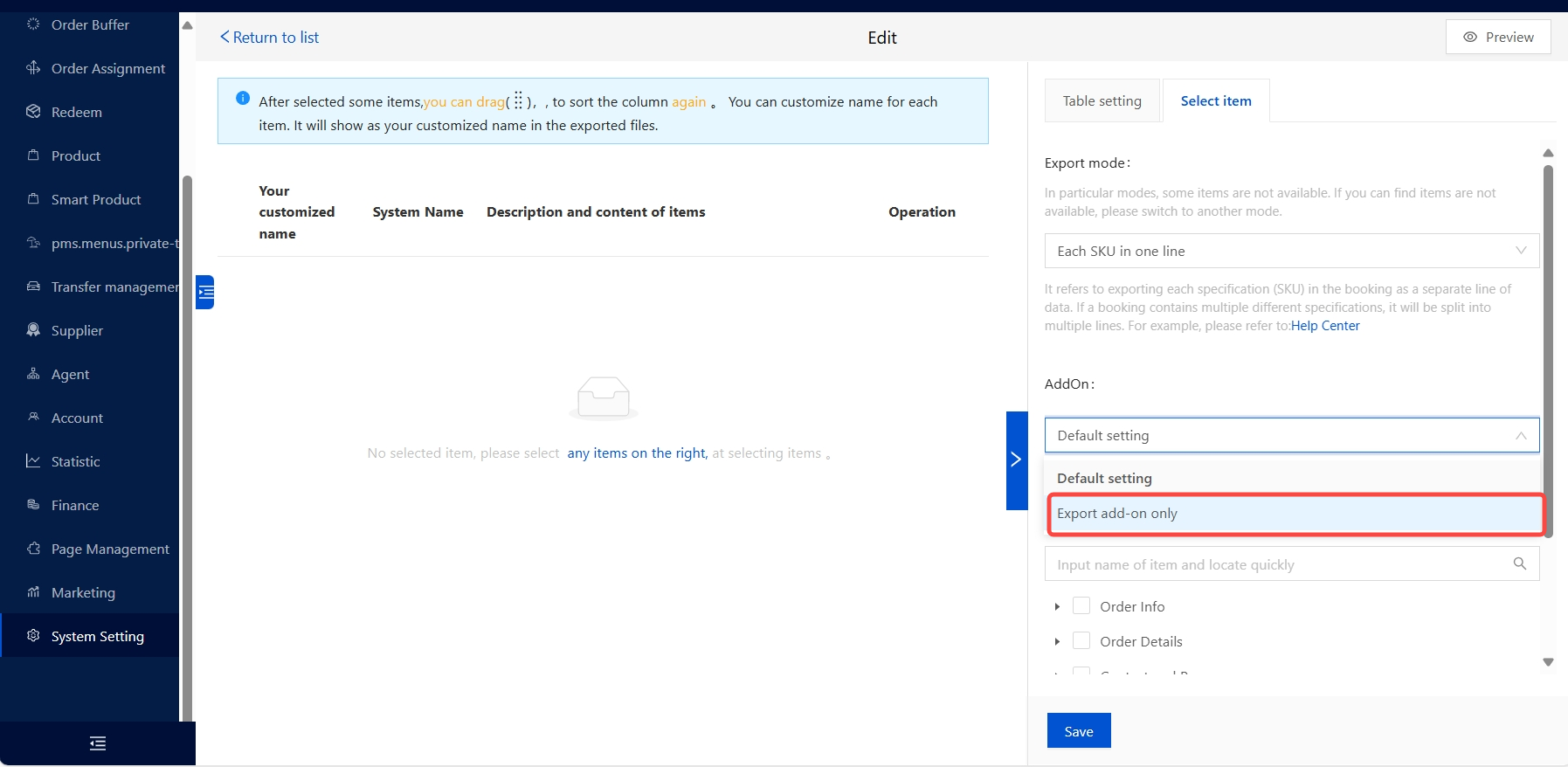Expand the Order Info tree node
Screen dimensions: 1568x767
pyautogui.click(x=1057, y=606)
